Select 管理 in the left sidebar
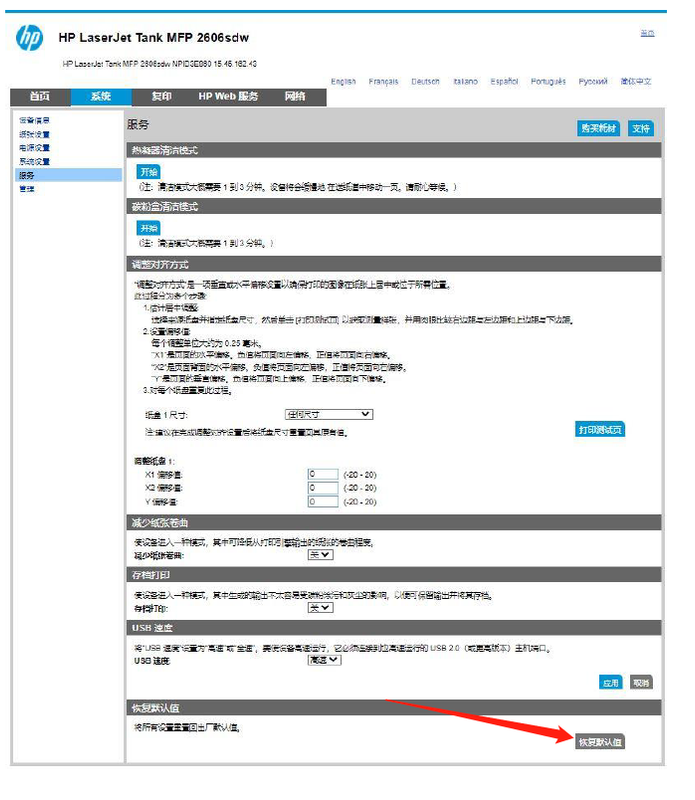The image size is (695, 800). 27,188
